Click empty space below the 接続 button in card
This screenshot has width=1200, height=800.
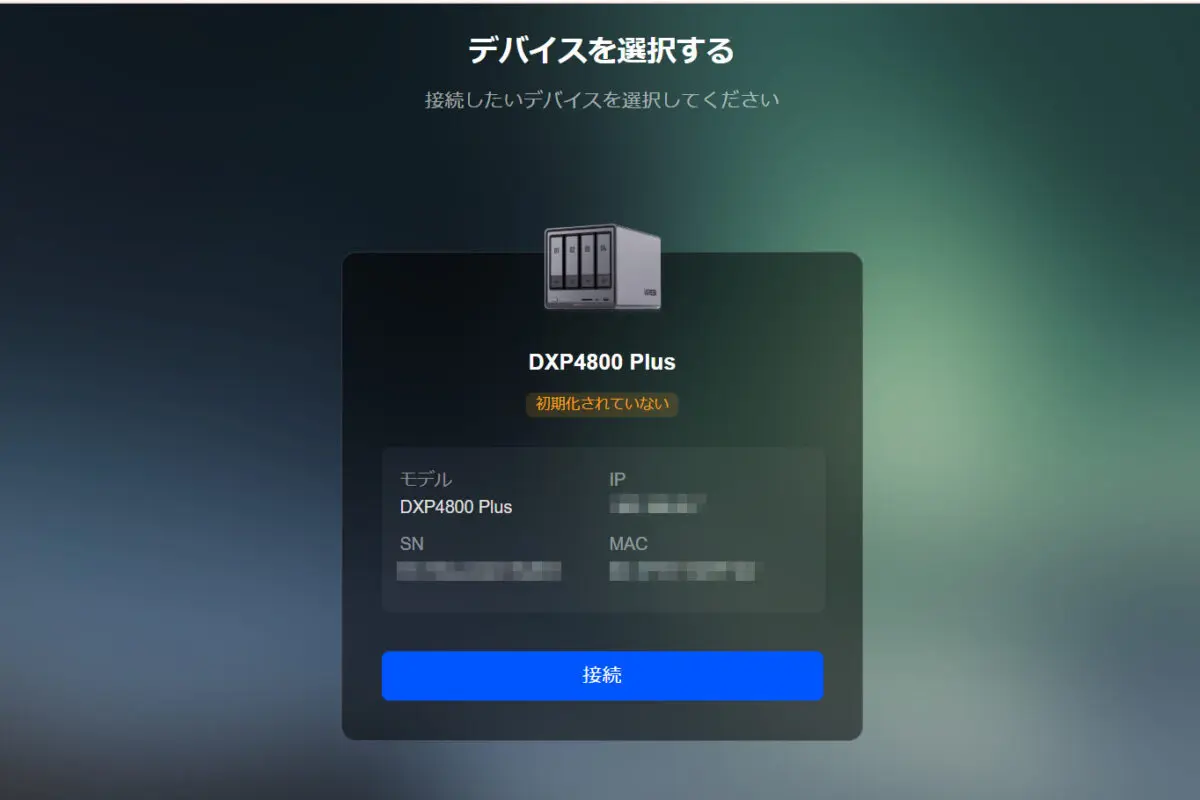[602, 720]
